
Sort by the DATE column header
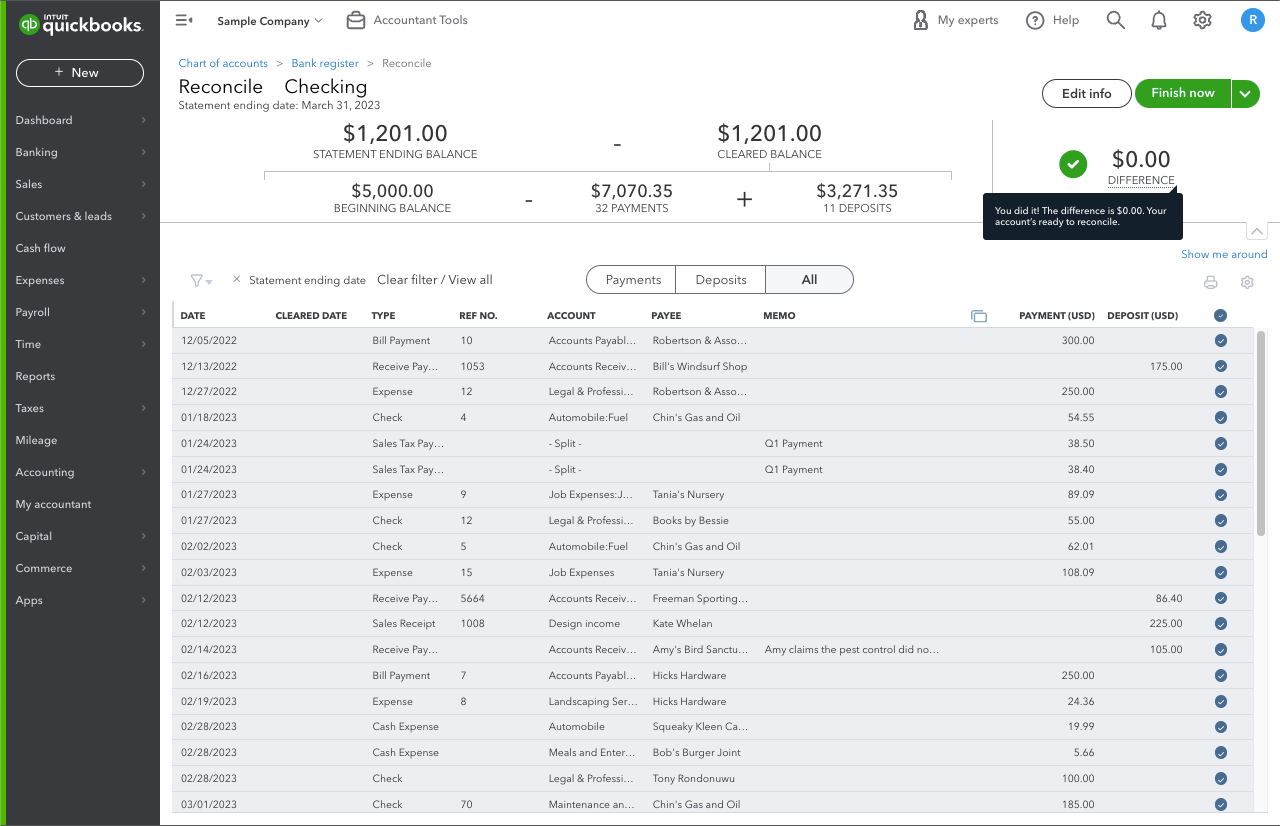point(193,316)
